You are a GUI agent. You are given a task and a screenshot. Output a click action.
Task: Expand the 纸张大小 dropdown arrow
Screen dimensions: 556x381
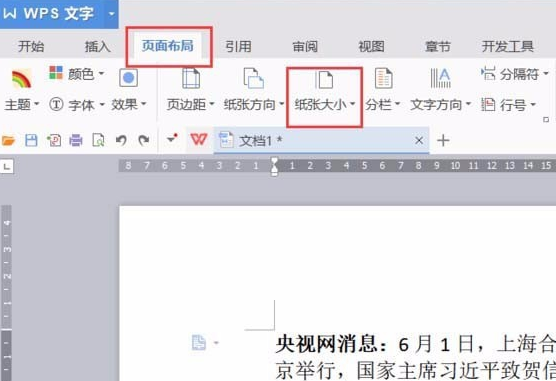coord(352,104)
